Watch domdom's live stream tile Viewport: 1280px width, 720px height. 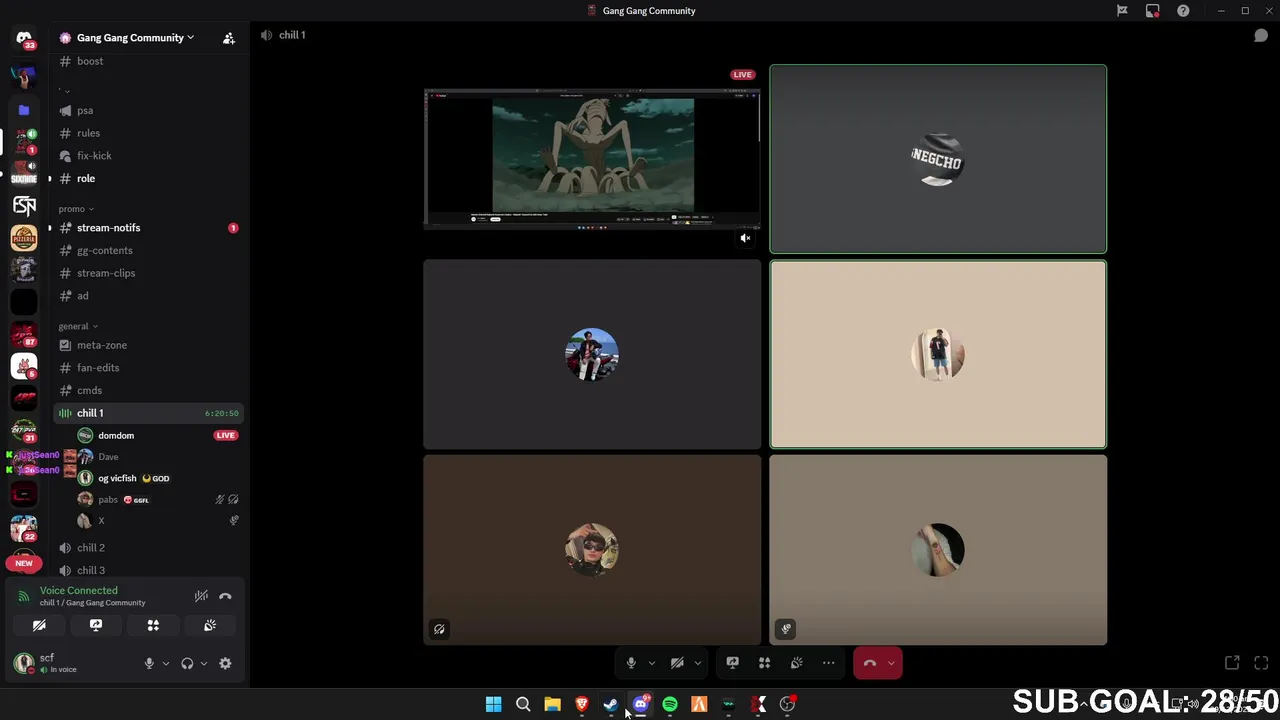592,159
